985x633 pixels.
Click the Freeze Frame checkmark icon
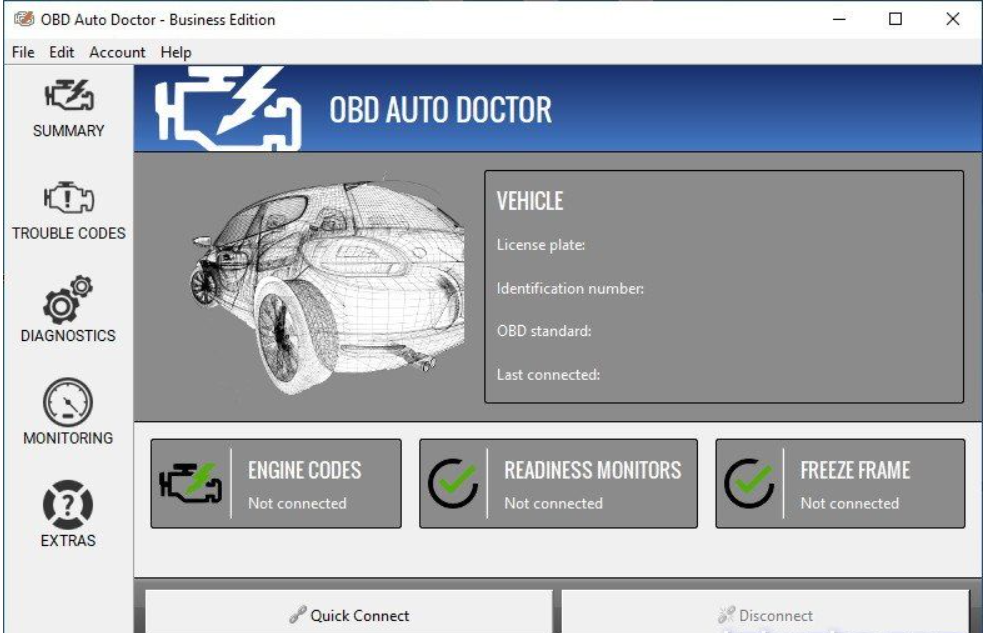pos(749,483)
